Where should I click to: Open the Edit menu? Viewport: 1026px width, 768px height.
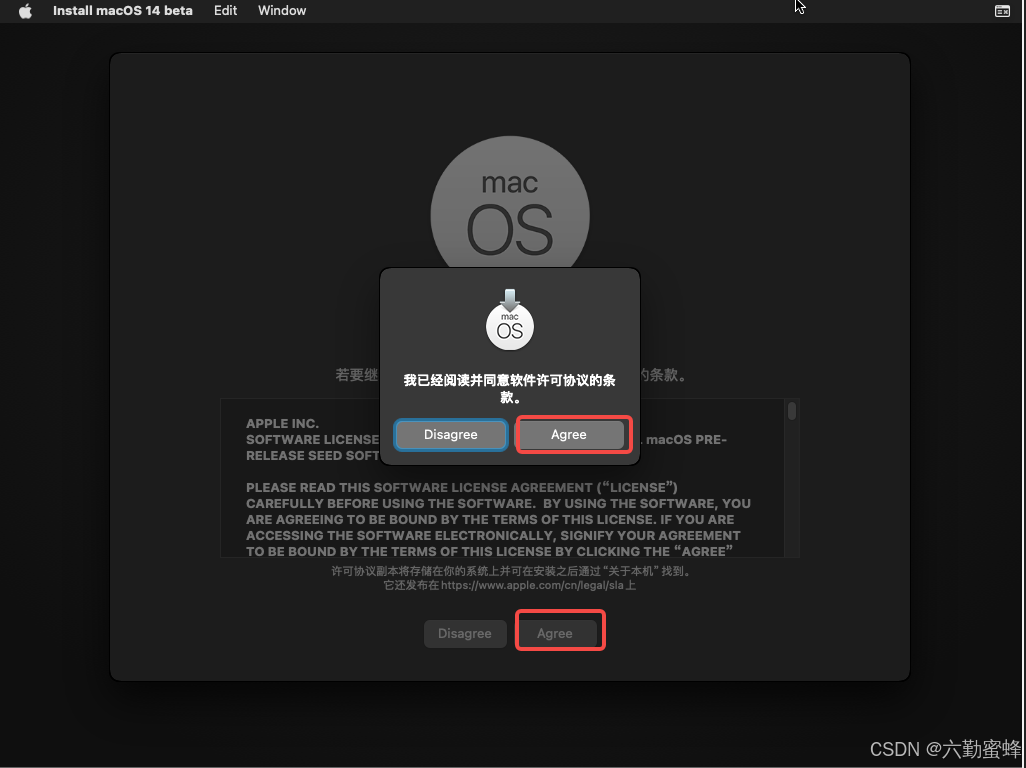(225, 10)
